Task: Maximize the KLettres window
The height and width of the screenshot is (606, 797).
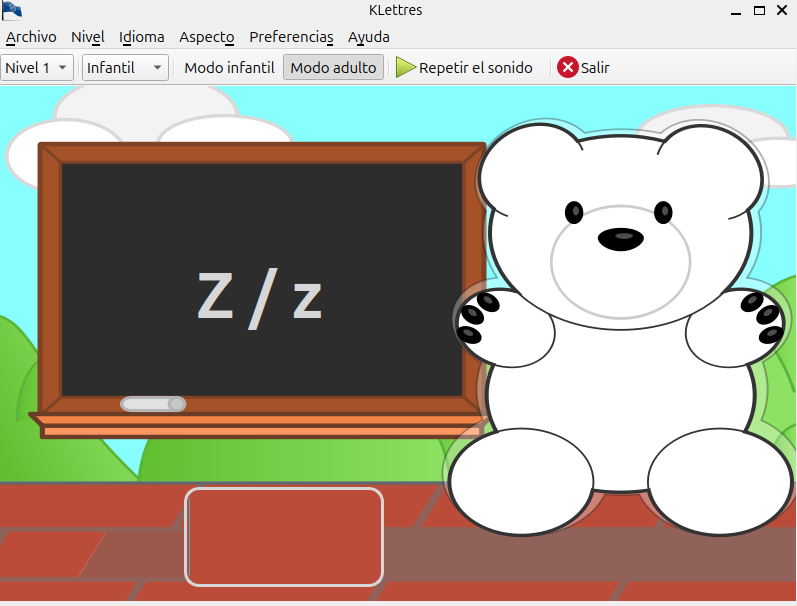Action: pos(759,11)
